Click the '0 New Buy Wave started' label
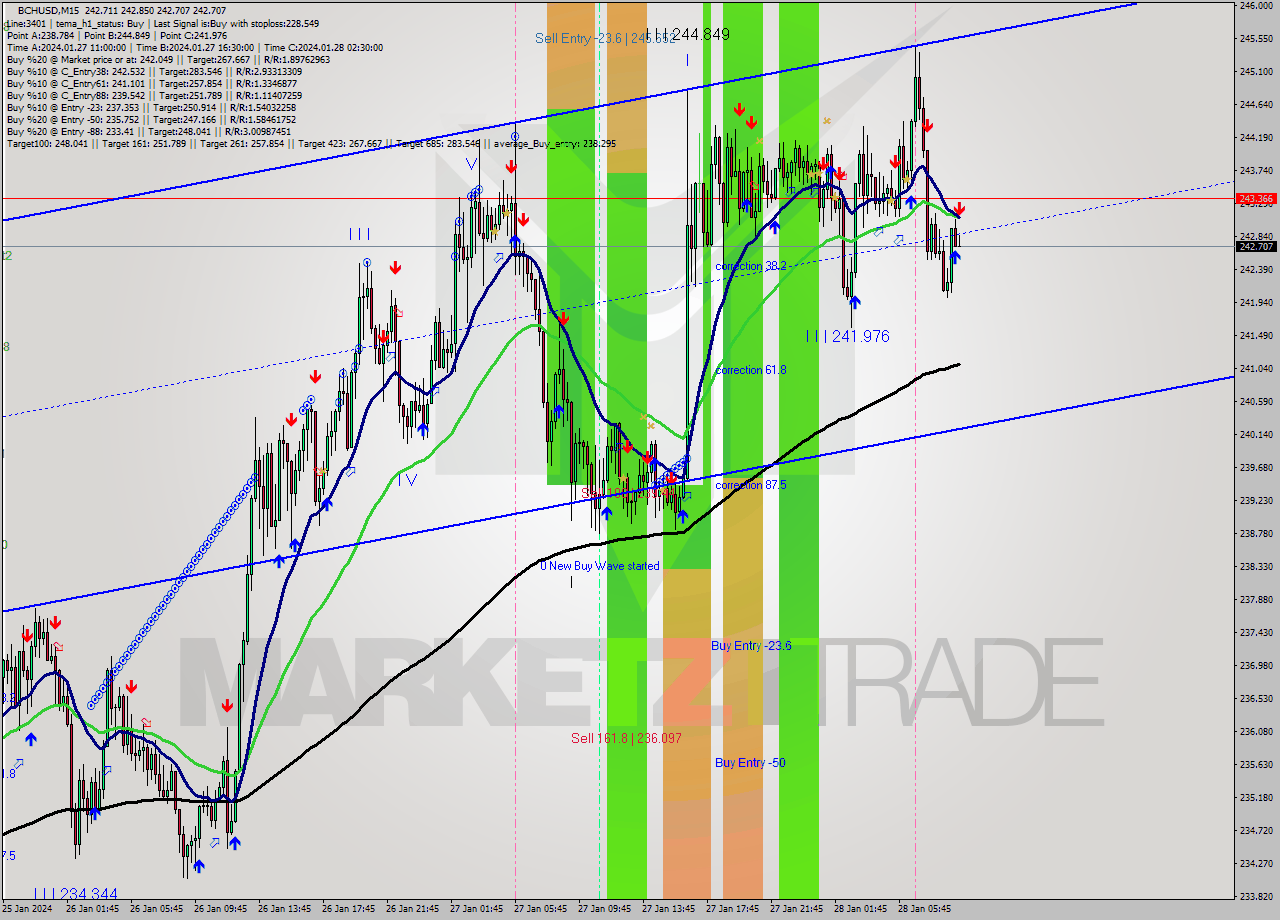The image size is (1280, 920). pyautogui.click(x=600, y=566)
